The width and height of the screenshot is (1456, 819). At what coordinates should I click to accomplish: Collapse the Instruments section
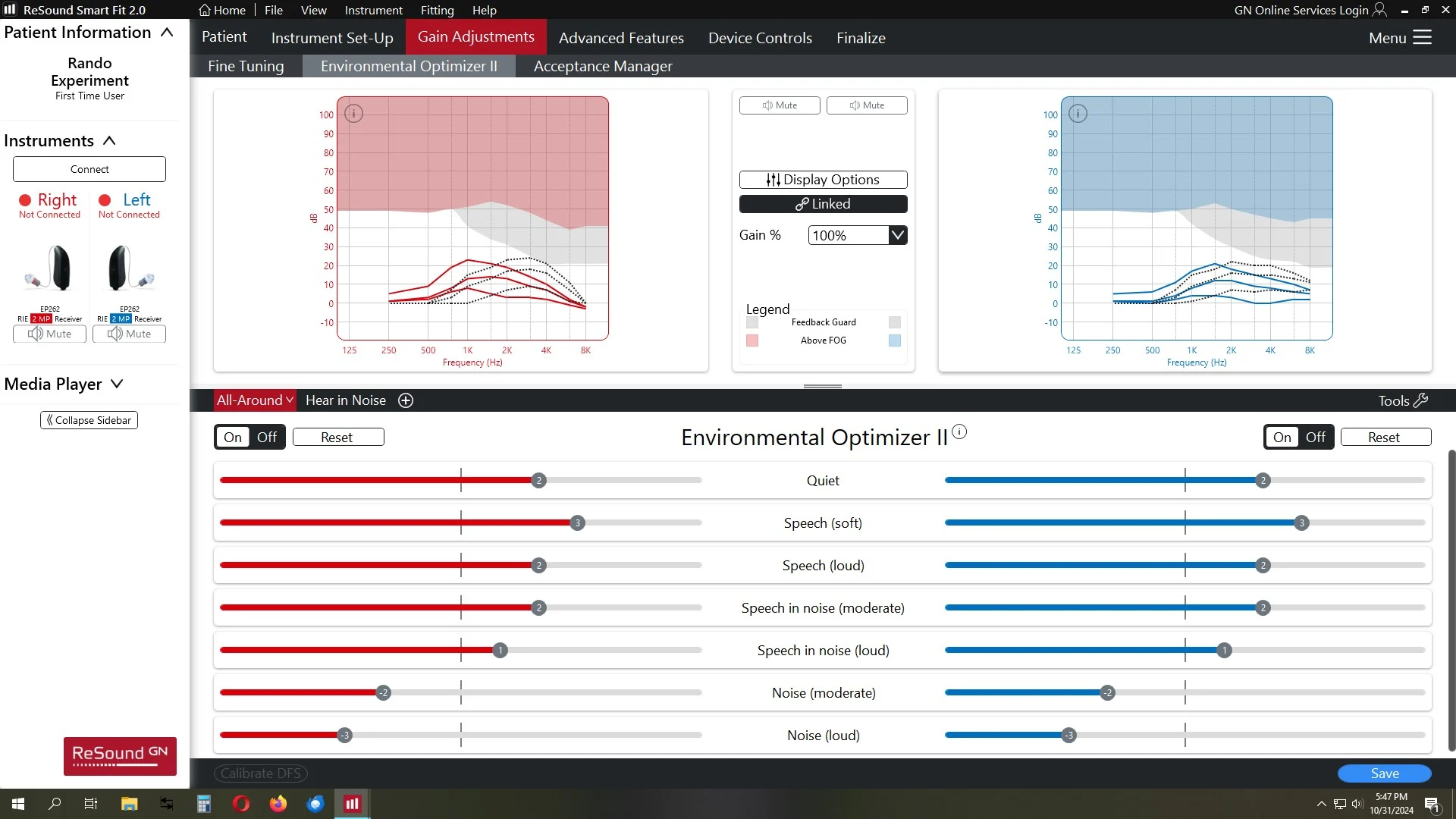tap(109, 140)
